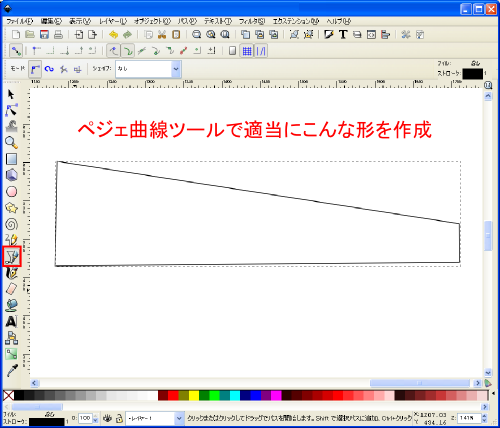Open the File menu

point(20,21)
